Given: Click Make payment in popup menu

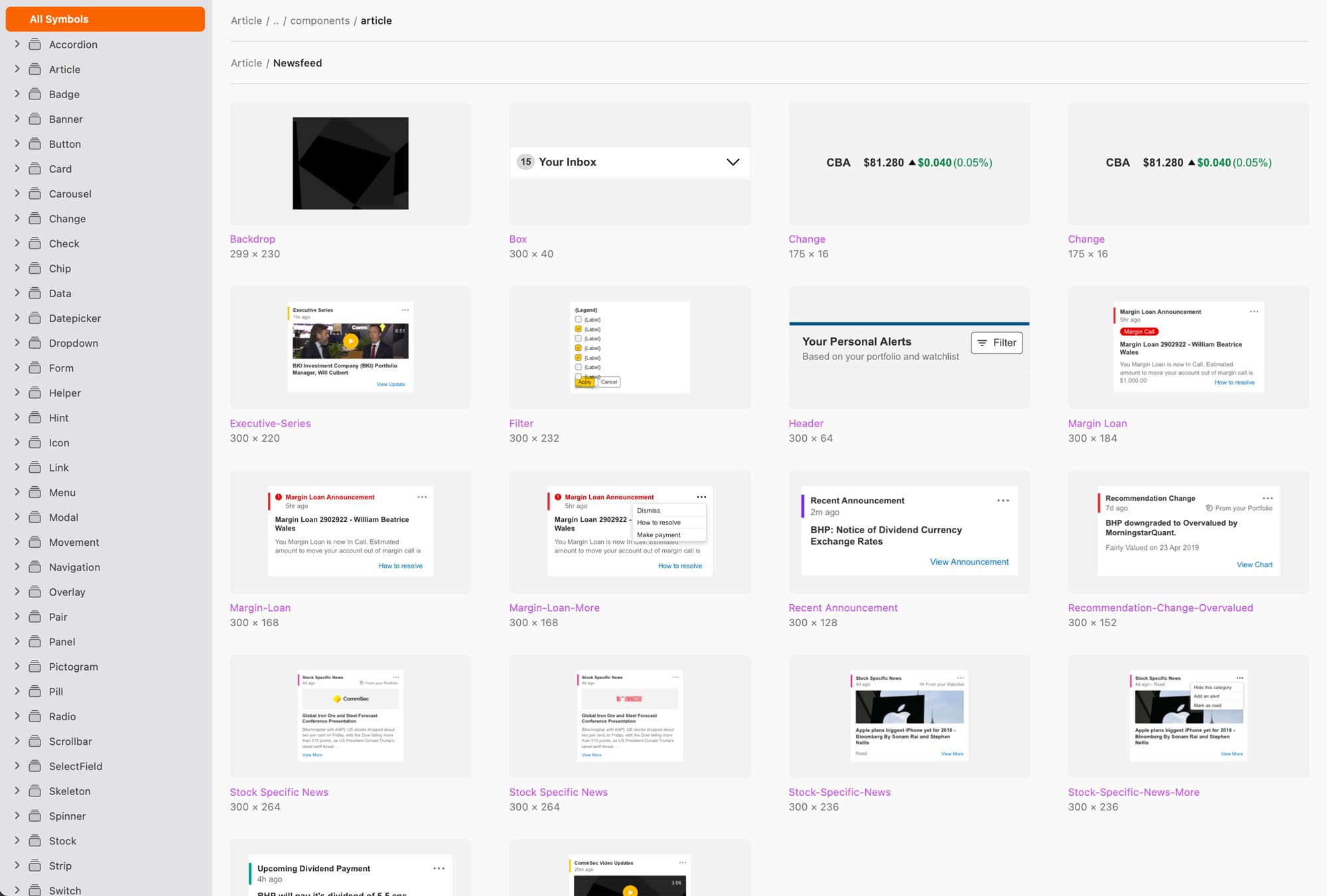Looking at the screenshot, I should 659,535.
